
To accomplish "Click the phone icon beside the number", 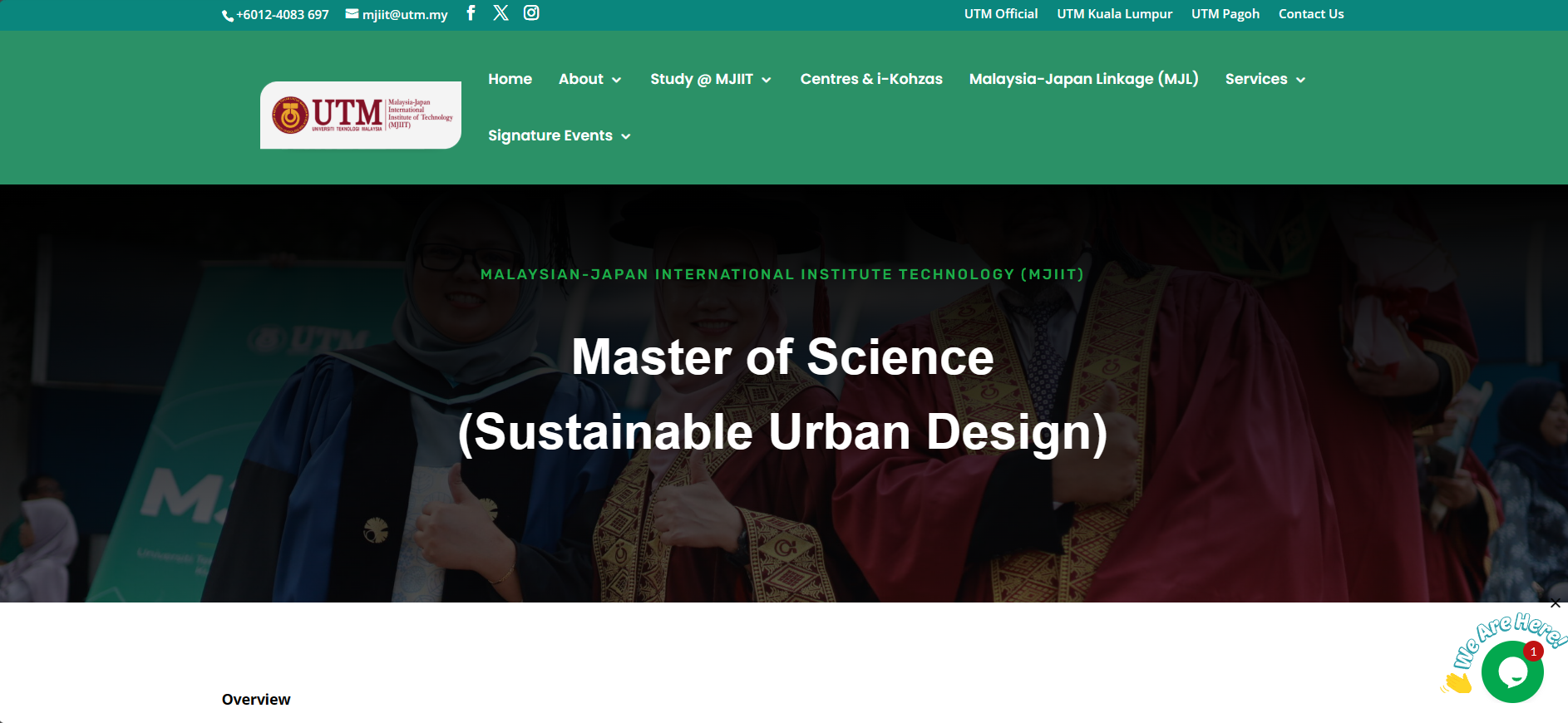I will pos(227,16).
